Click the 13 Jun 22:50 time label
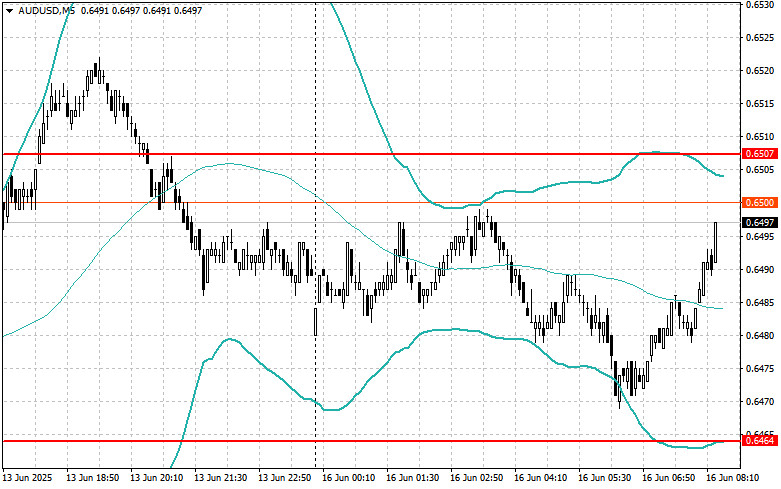 point(284,478)
